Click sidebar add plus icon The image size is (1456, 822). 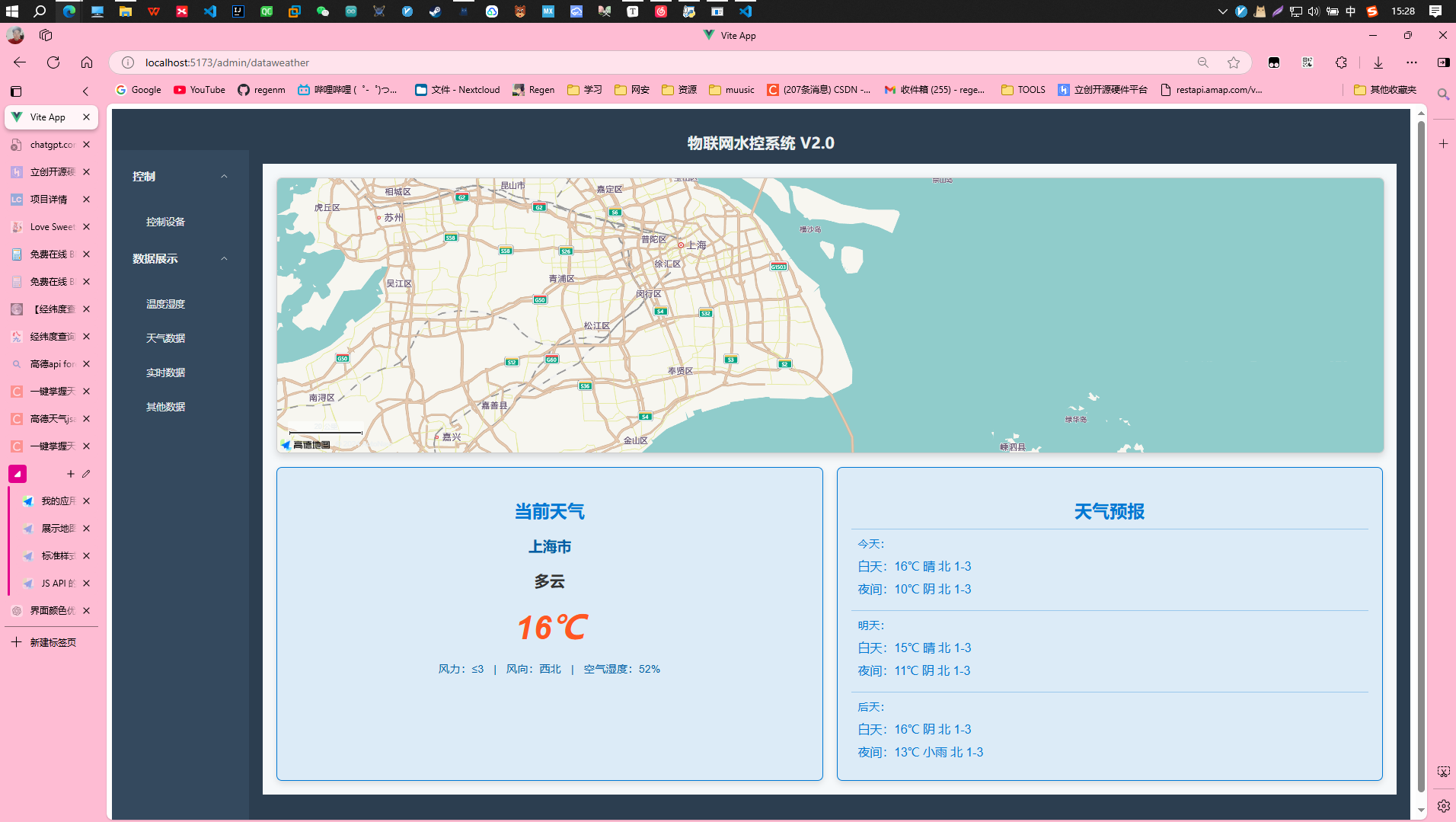pyautogui.click(x=1443, y=143)
